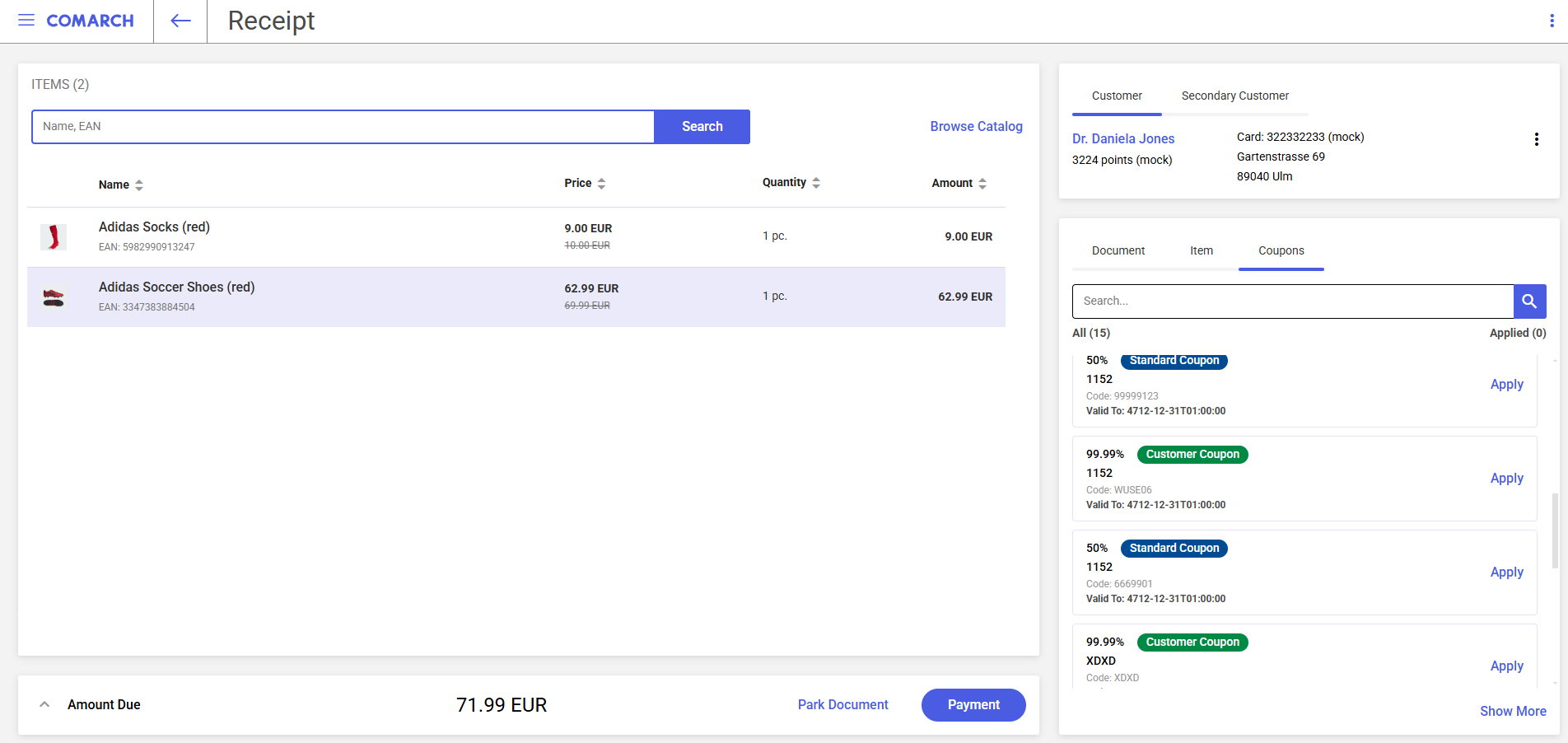
Task: Open the Document tab
Action: pyautogui.click(x=1118, y=250)
